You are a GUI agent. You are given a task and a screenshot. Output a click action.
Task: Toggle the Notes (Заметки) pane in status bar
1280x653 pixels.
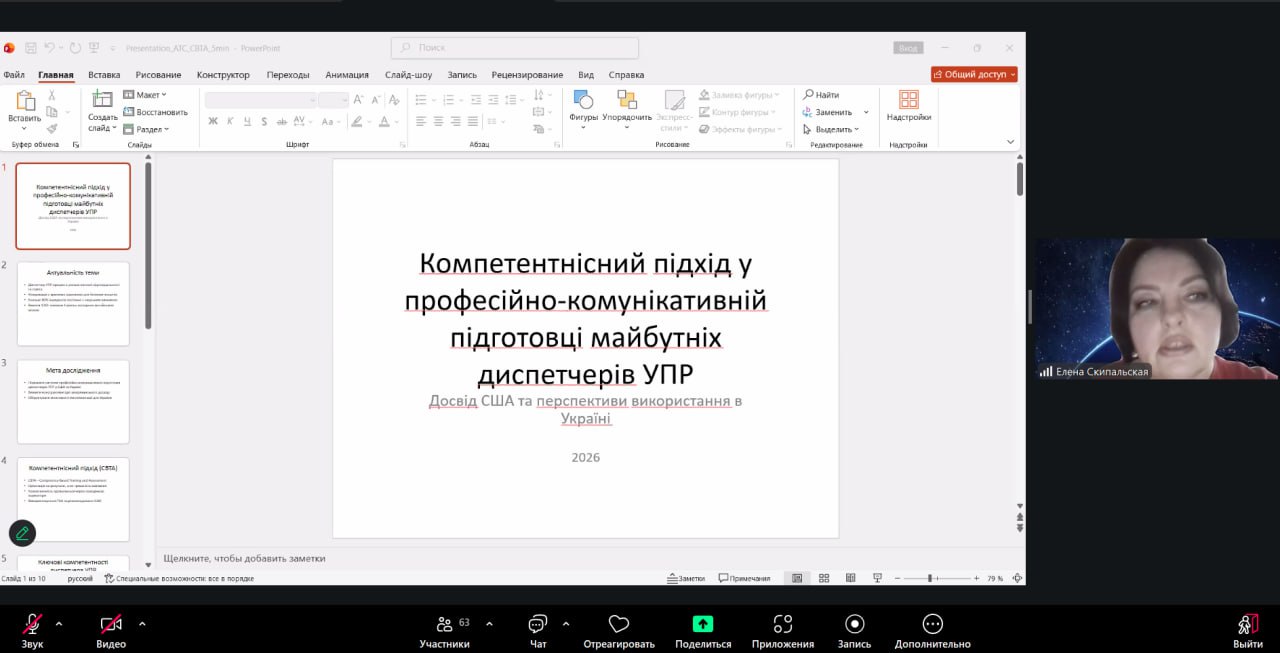tap(686, 578)
